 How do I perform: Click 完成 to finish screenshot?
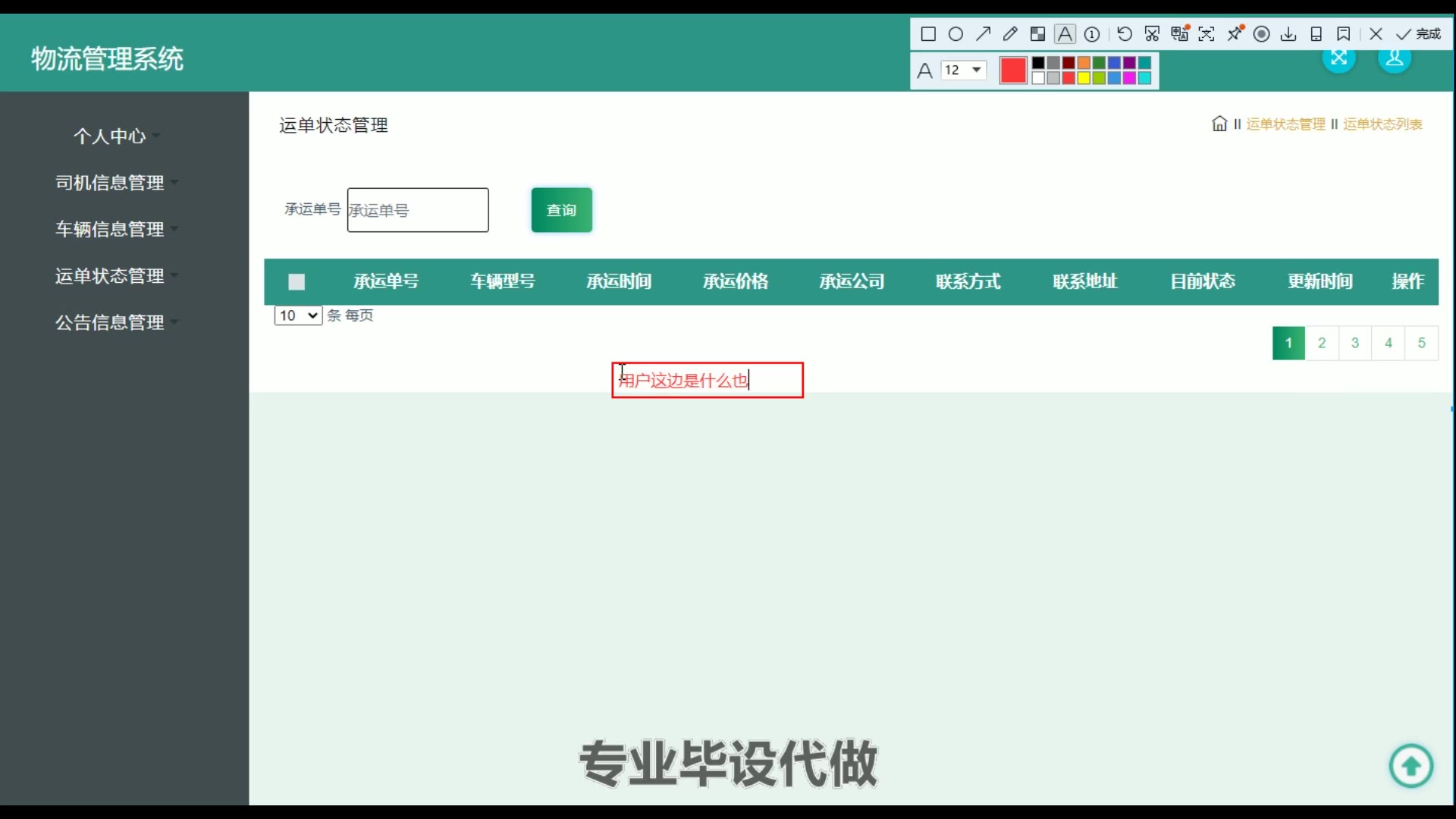click(x=1418, y=34)
